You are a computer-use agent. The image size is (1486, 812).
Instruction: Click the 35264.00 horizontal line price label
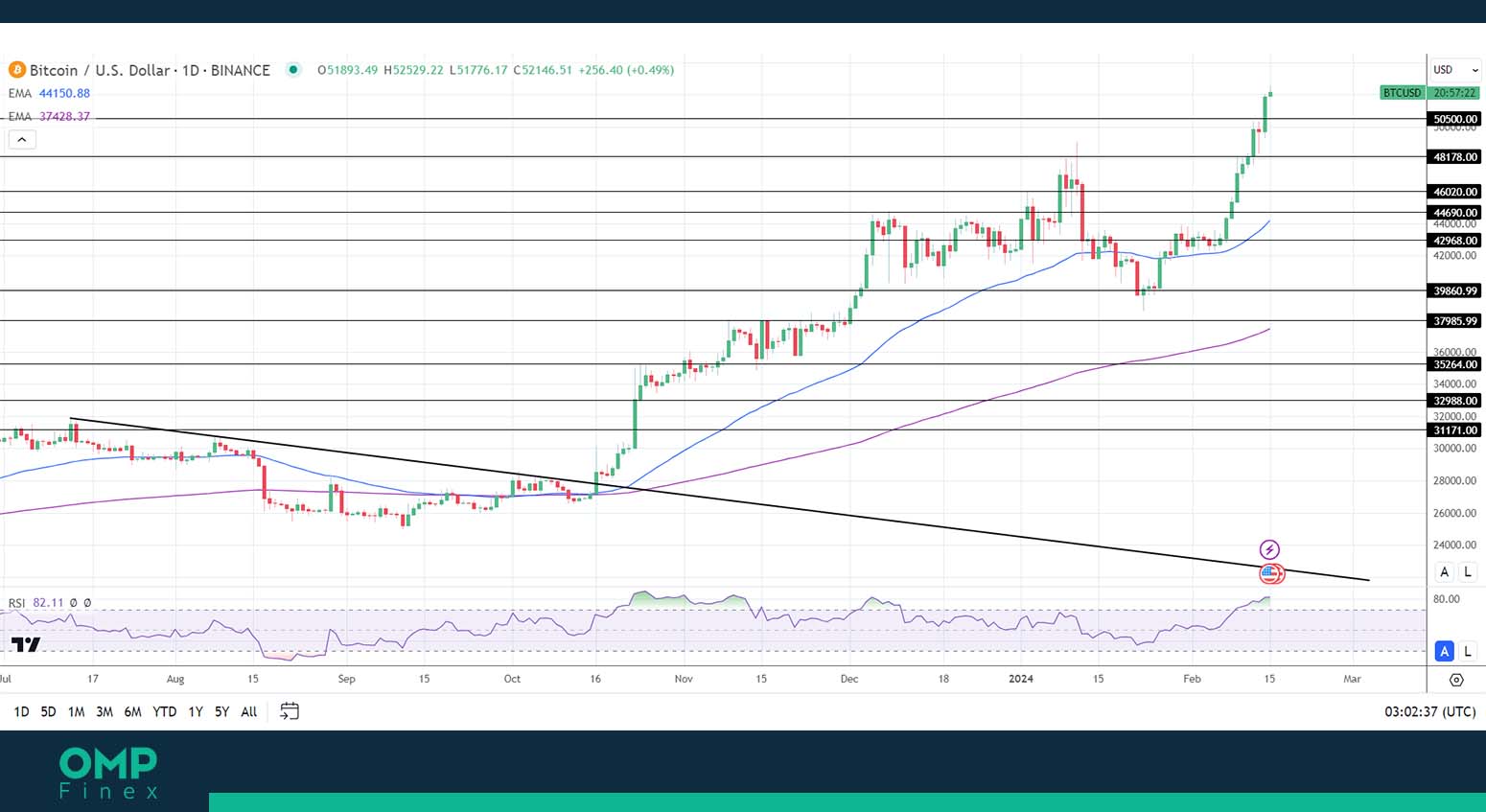pyautogui.click(x=1454, y=364)
